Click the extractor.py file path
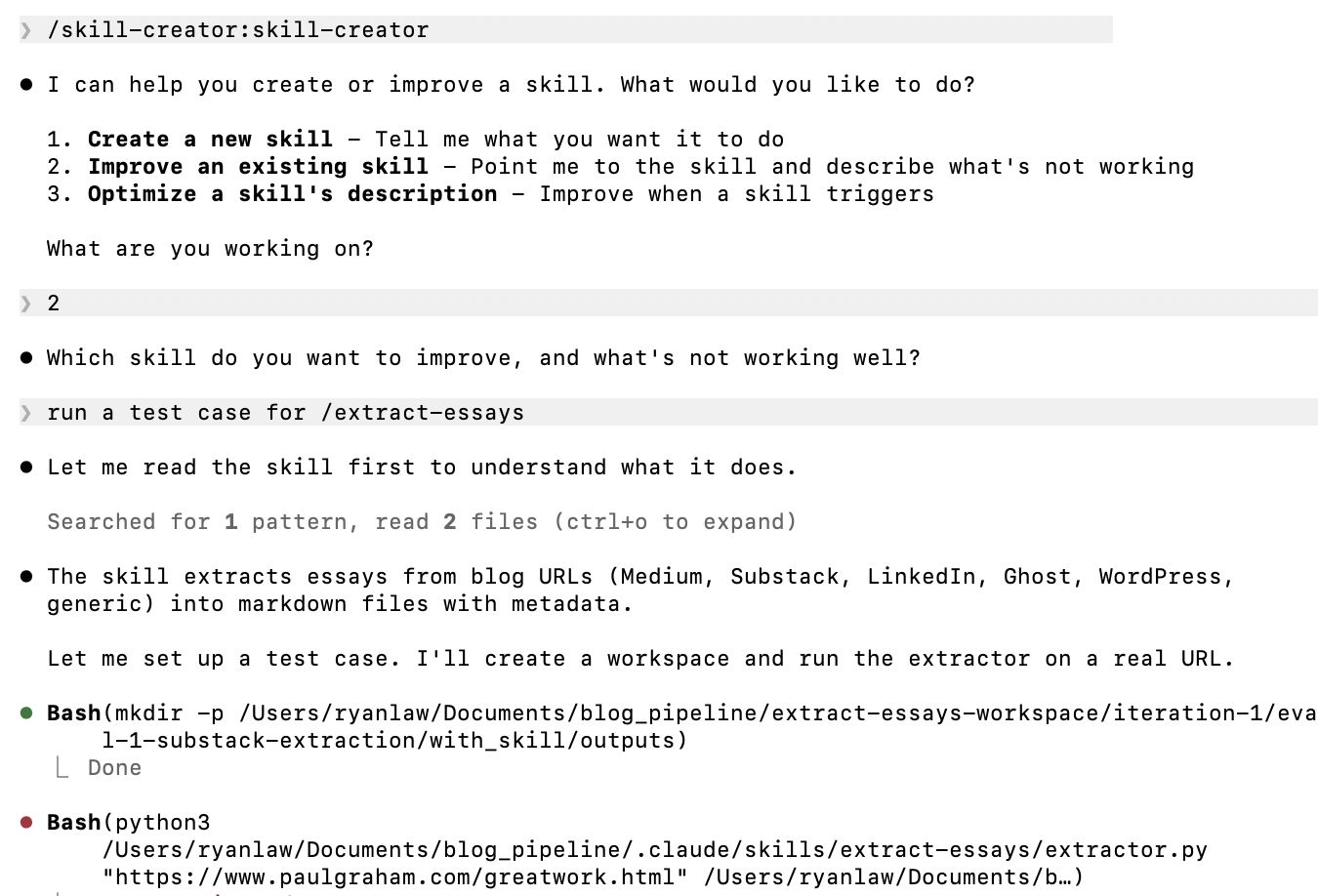The height and width of the screenshot is (896, 1318). pos(654,850)
